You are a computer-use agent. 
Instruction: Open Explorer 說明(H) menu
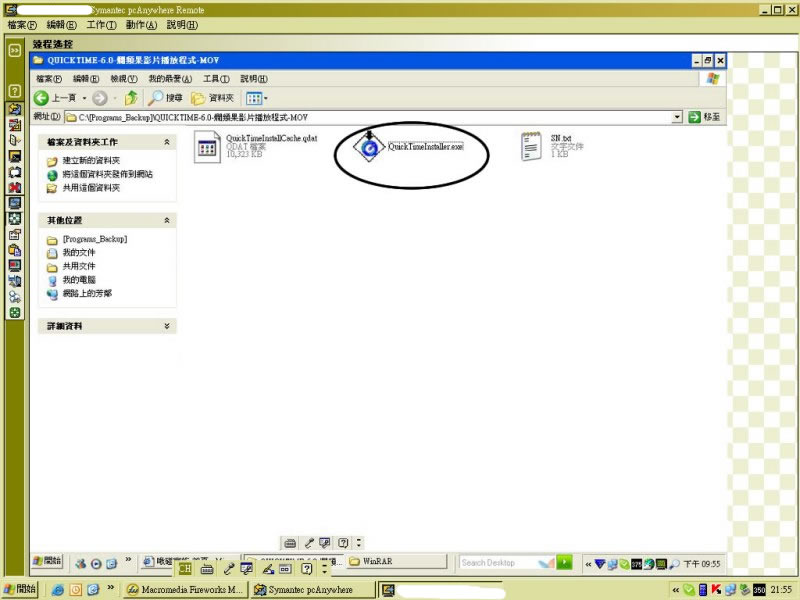coord(254,79)
